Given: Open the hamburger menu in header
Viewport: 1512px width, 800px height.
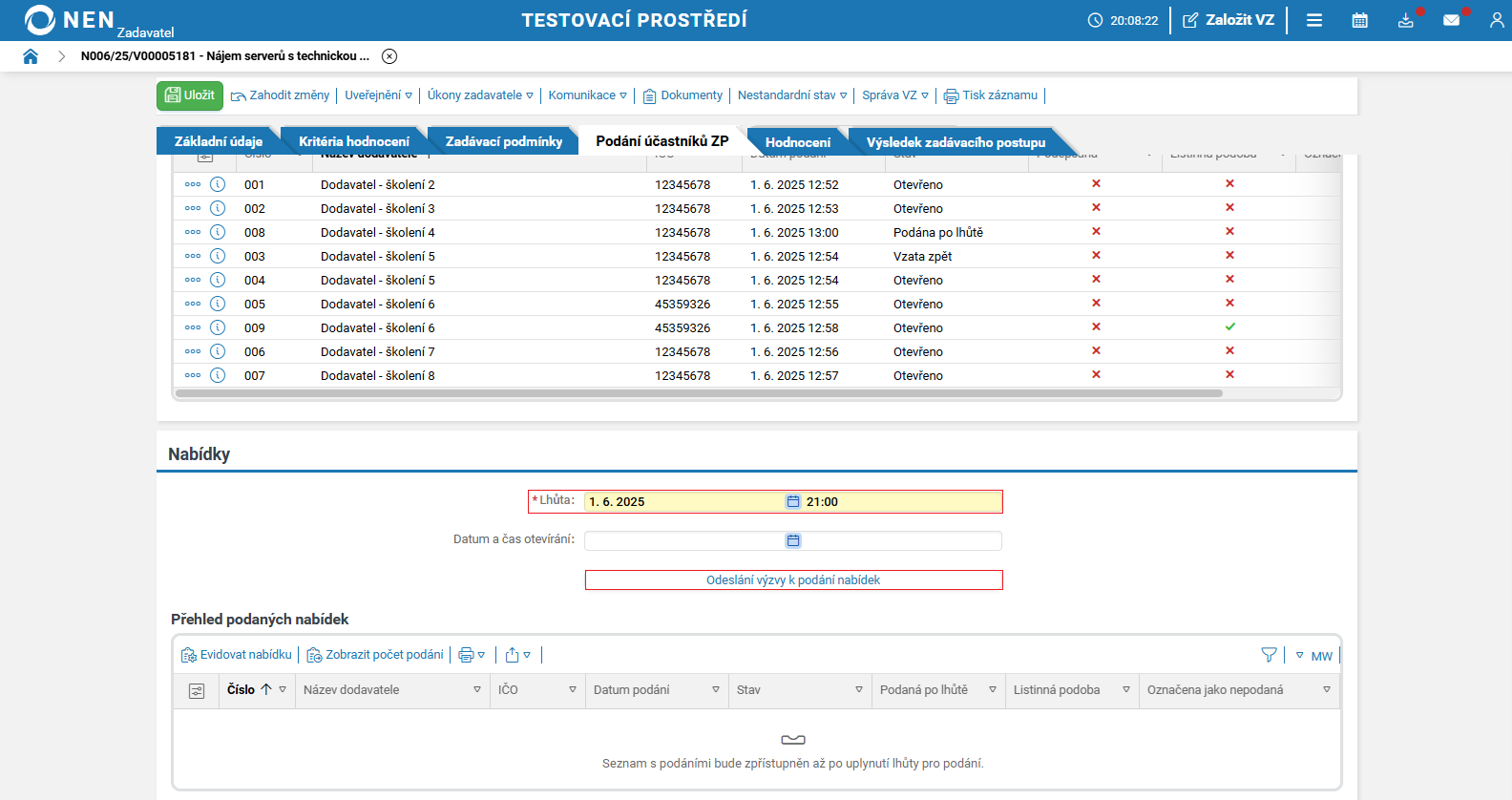Looking at the screenshot, I should [1314, 20].
